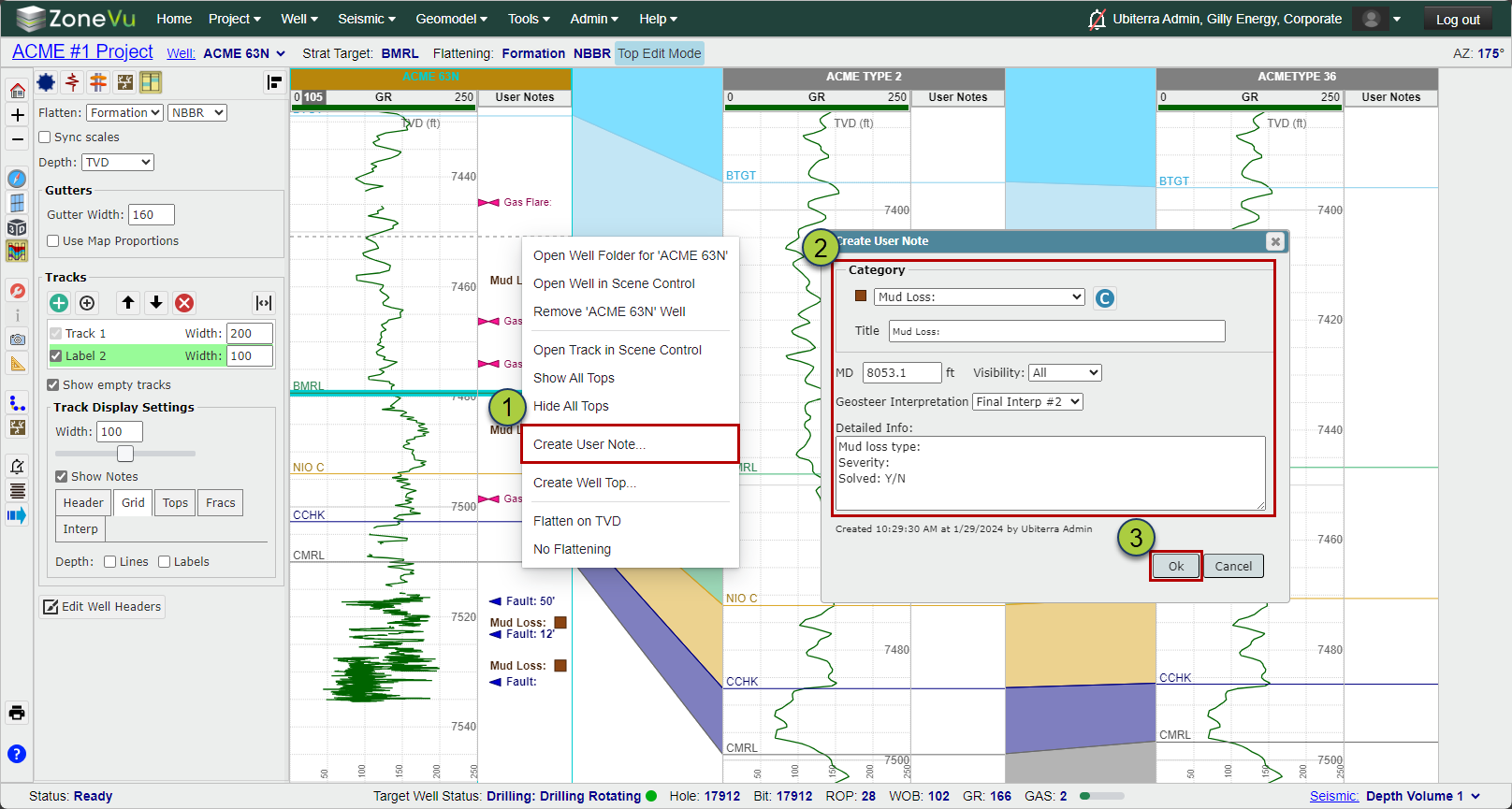This screenshot has height=809, width=1512.
Task: Print the current view
Action: [17, 713]
